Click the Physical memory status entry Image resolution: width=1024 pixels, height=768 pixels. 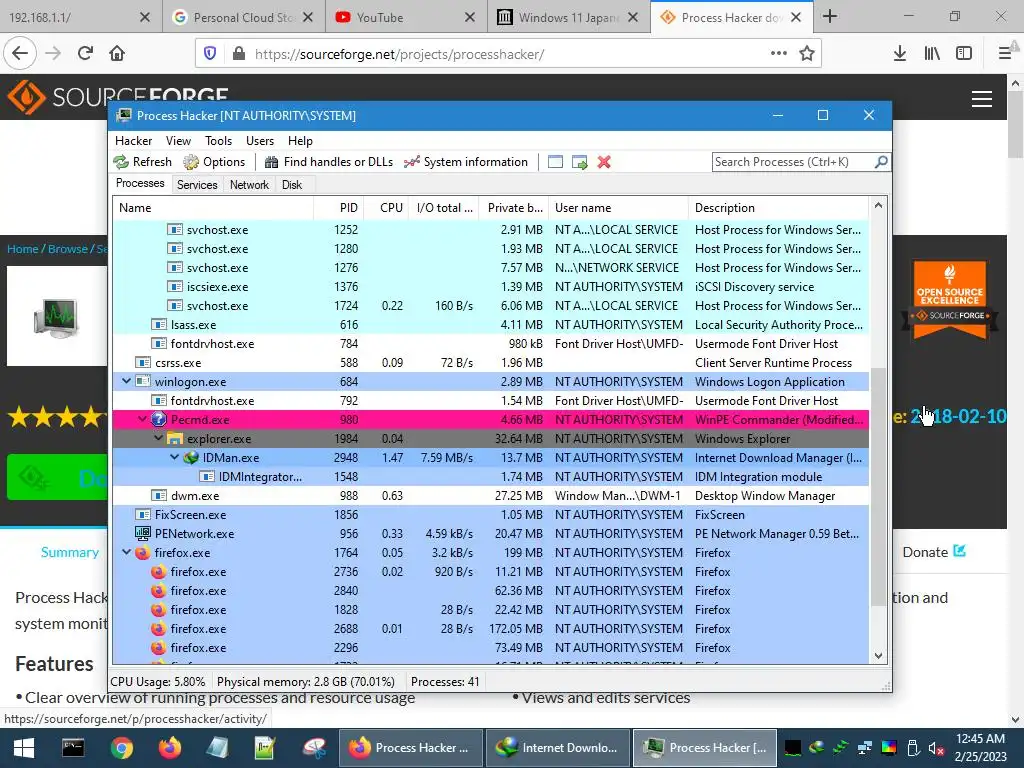(x=306, y=682)
